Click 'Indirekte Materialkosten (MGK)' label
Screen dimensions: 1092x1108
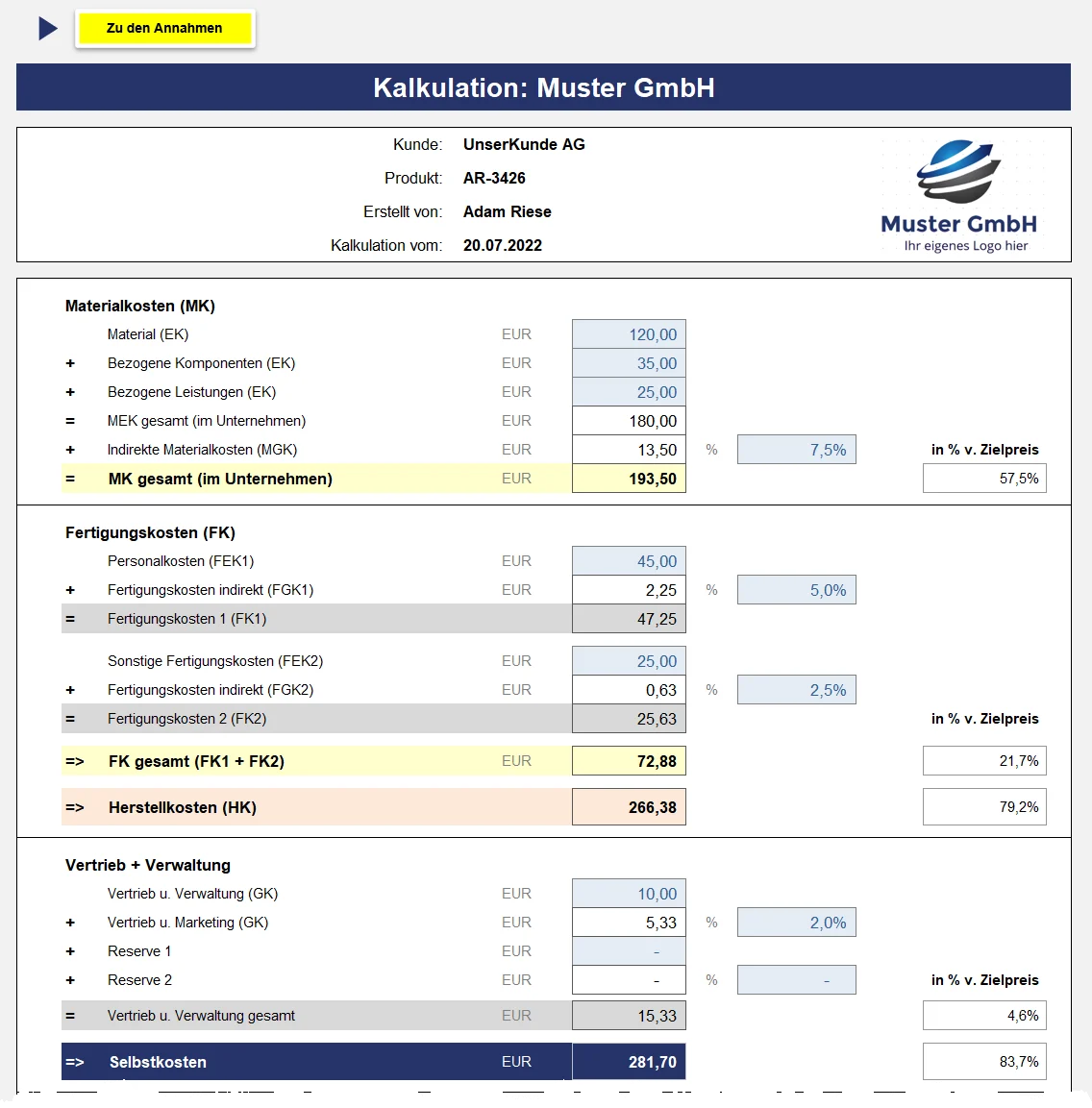coord(202,450)
